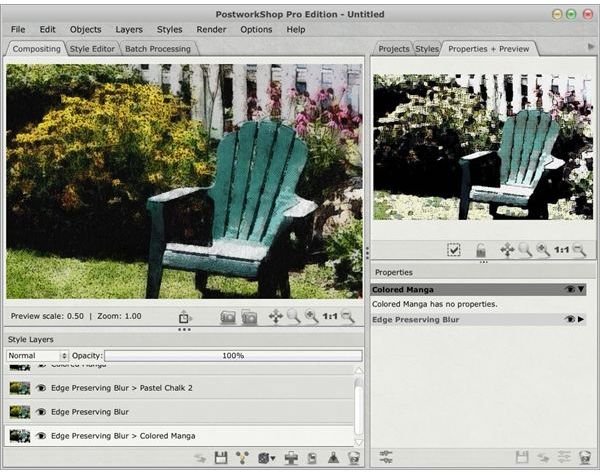Toggle visibility of Edge Preserving Blur > Colored Manga layer
The image size is (600, 475).
pos(41,436)
